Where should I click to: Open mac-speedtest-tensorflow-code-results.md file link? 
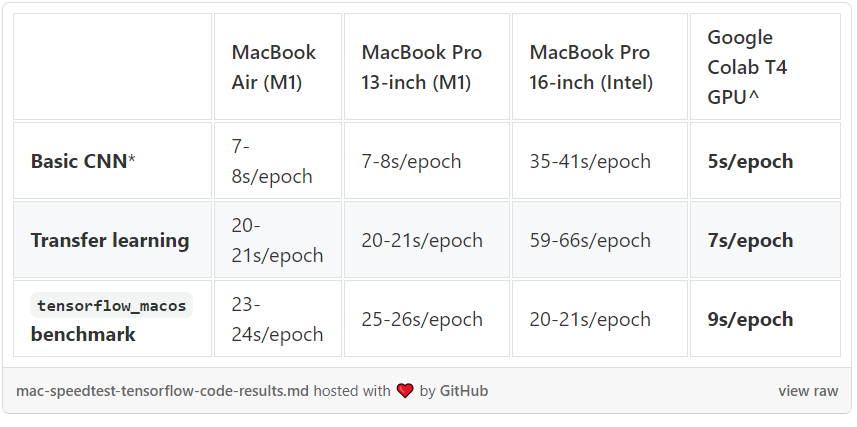(x=162, y=391)
